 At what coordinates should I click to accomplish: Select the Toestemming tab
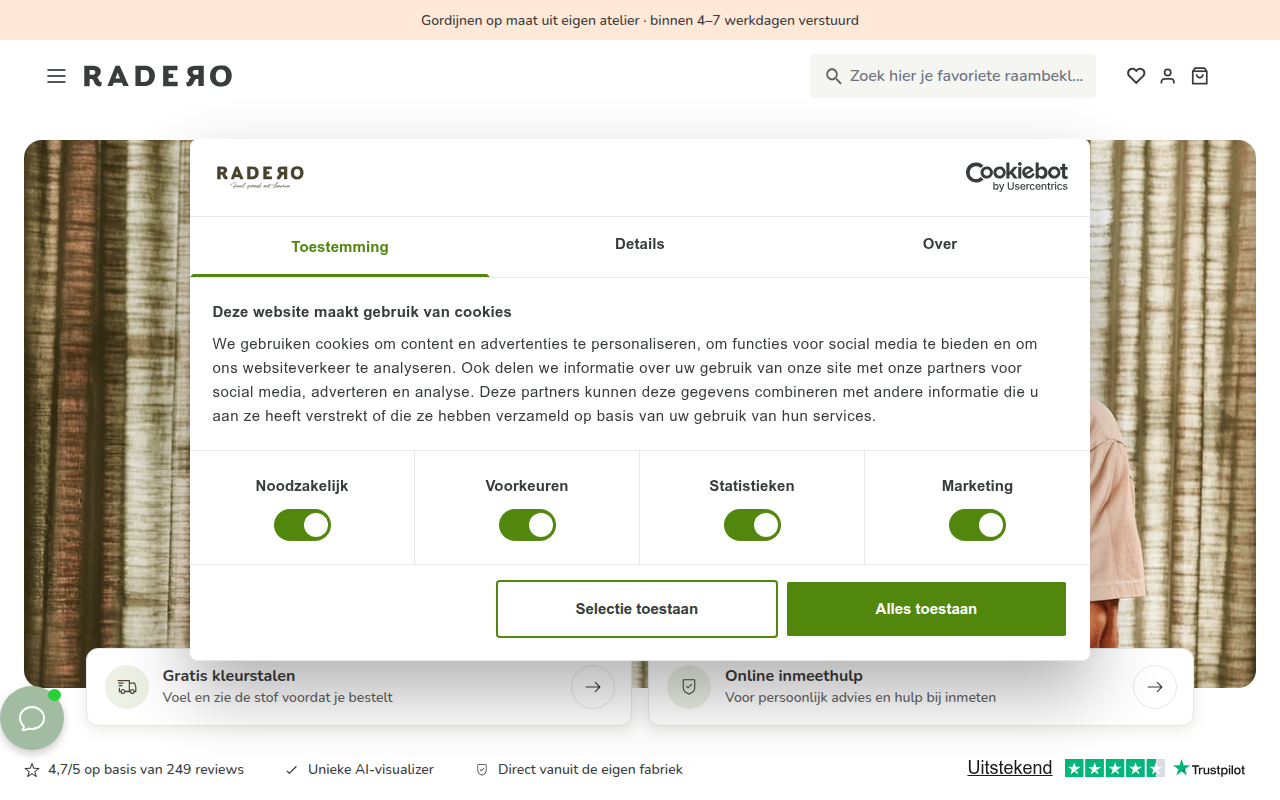click(x=340, y=247)
